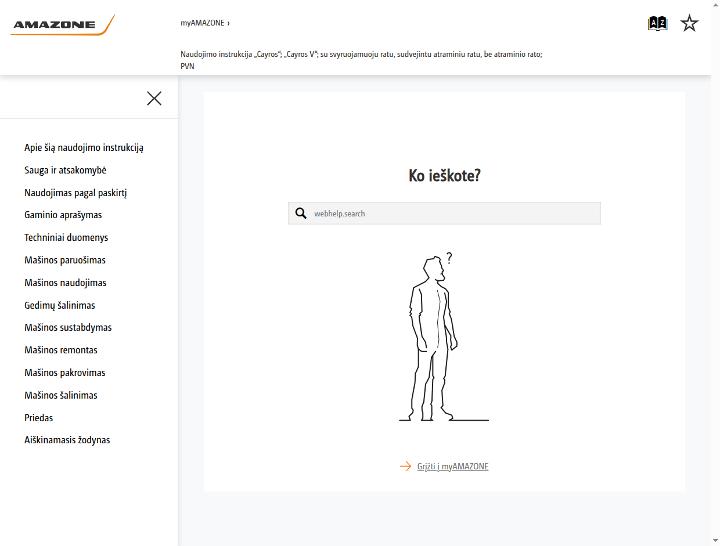
Task: Follow the Grįžti į myAMAZONE link
Action: pos(452,467)
